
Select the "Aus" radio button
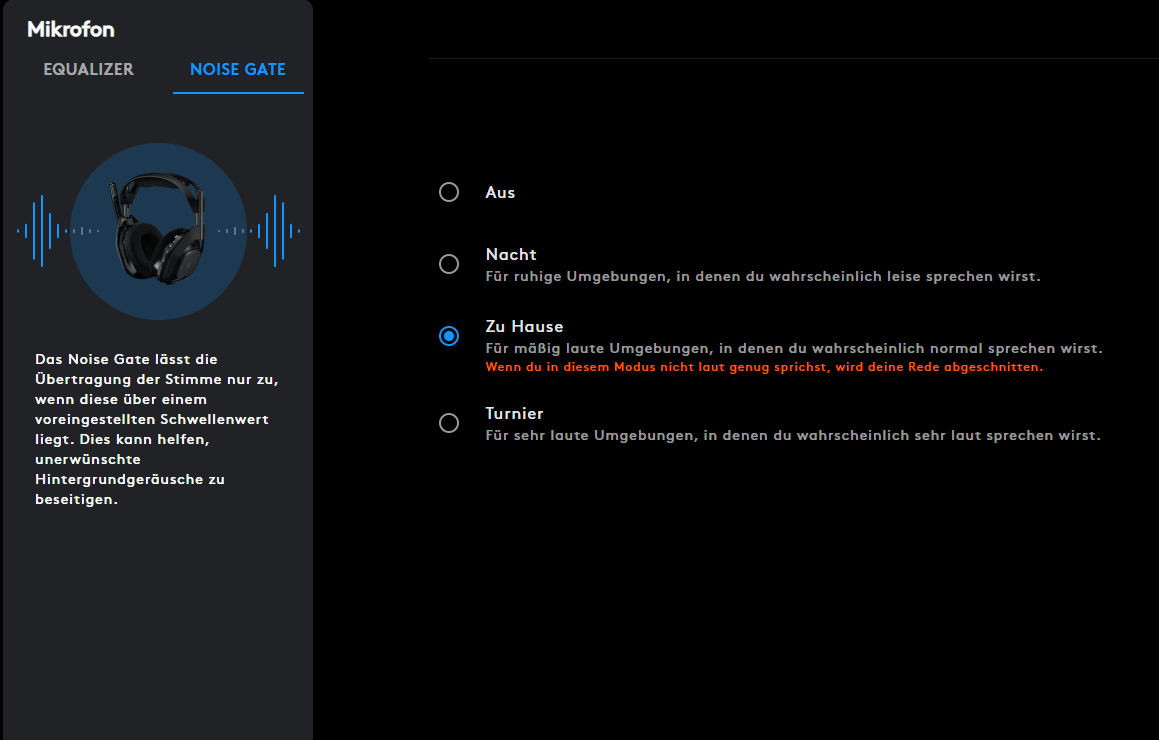point(448,192)
